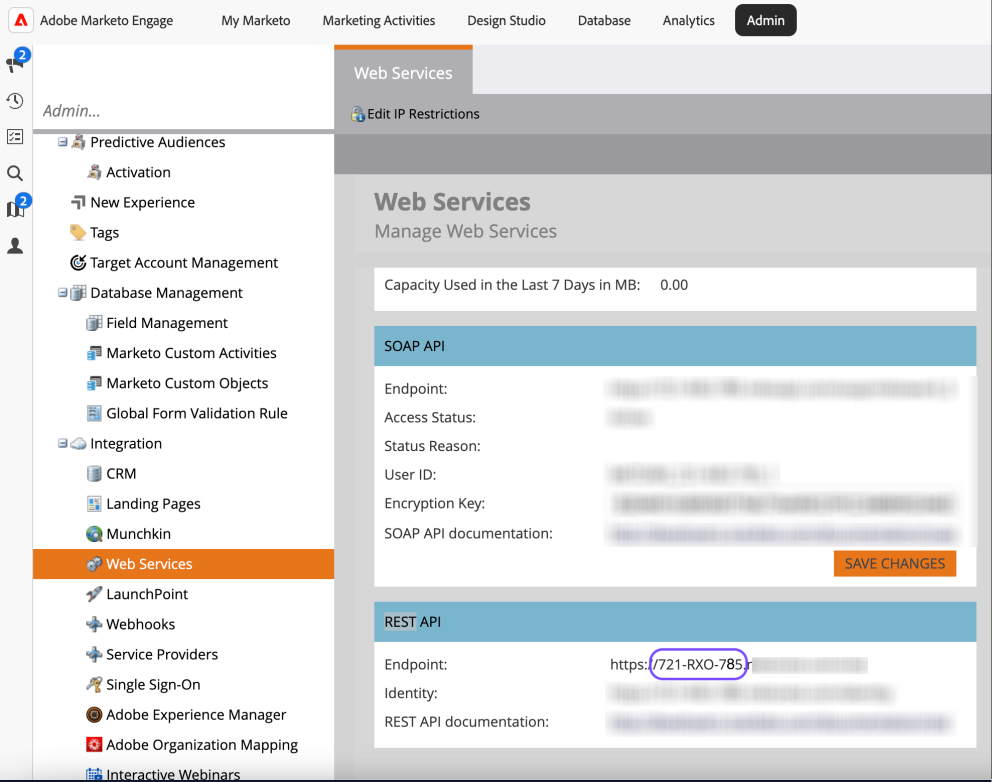Click the blurred SOAP API documentation link
The width and height of the screenshot is (992, 782).
[x=782, y=534]
